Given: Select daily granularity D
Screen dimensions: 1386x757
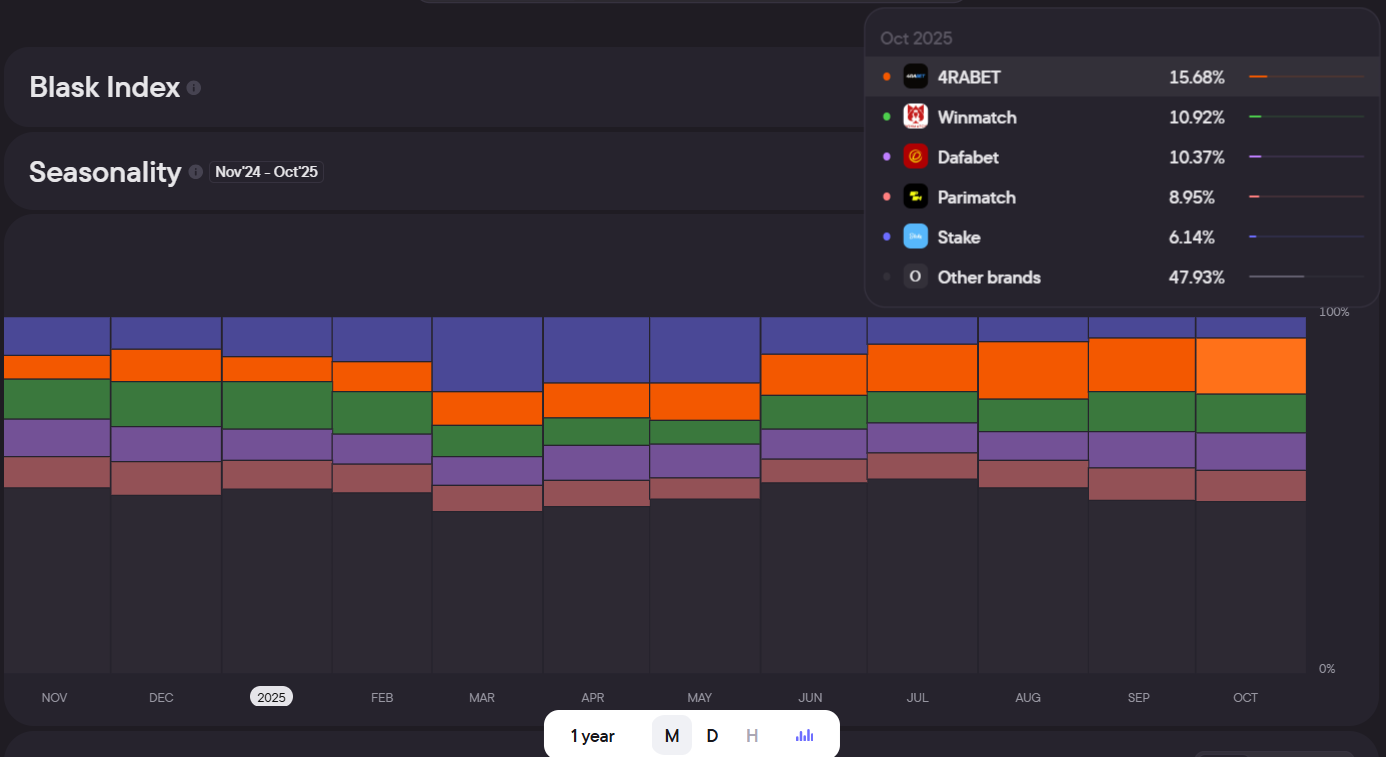Looking at the screenshot, I should click(712, 736).
